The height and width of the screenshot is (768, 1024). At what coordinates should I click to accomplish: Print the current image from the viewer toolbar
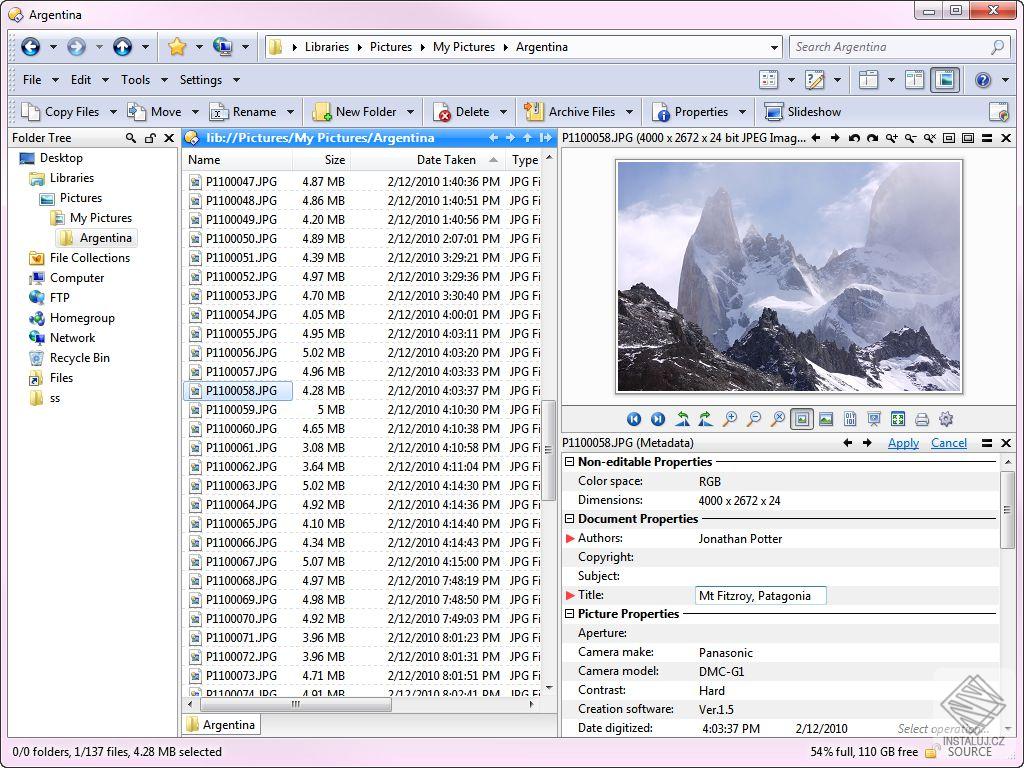(x=922, y=419)
